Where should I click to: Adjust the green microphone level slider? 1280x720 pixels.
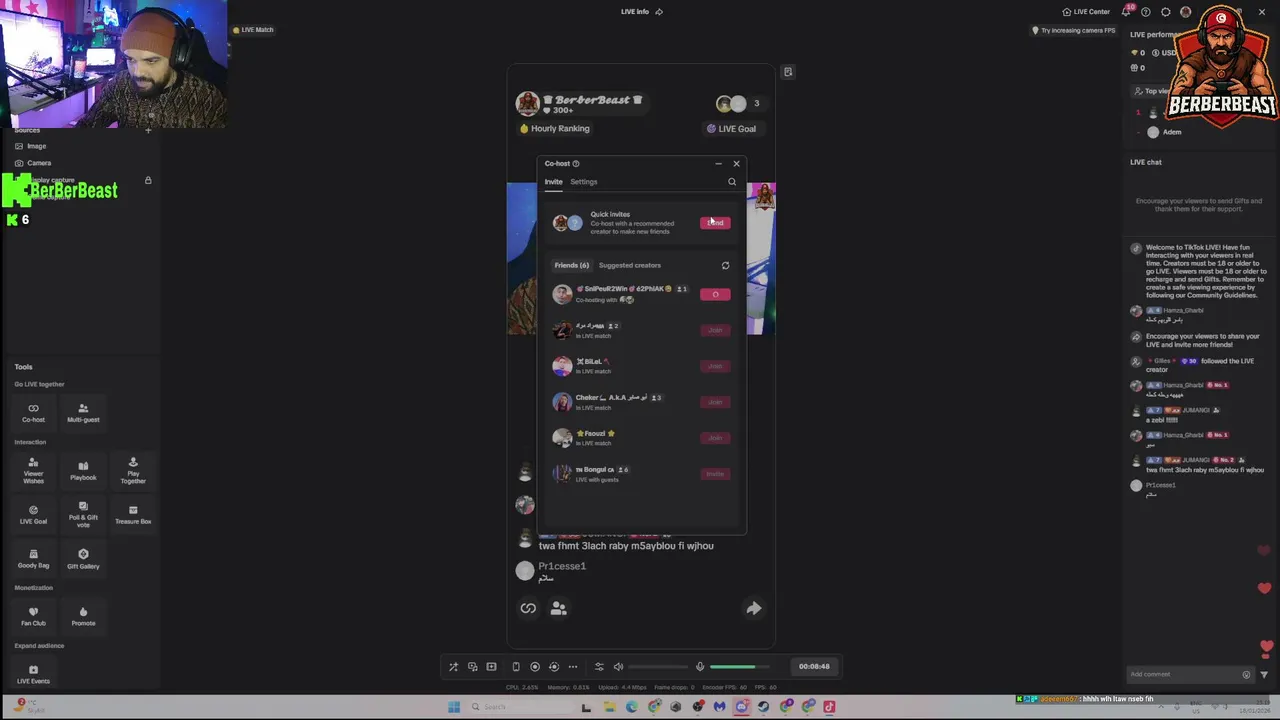click(740, 666)
